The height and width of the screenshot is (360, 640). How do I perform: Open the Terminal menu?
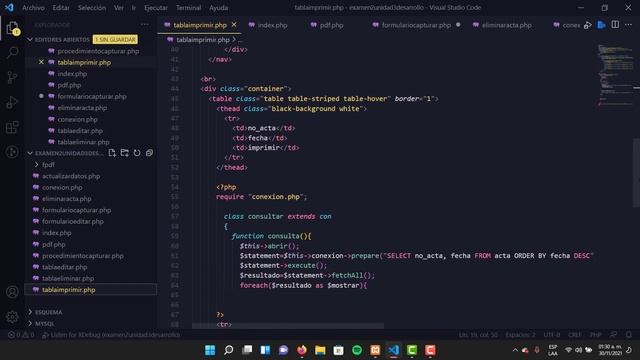pyautogui.click(x=189, y=8)
